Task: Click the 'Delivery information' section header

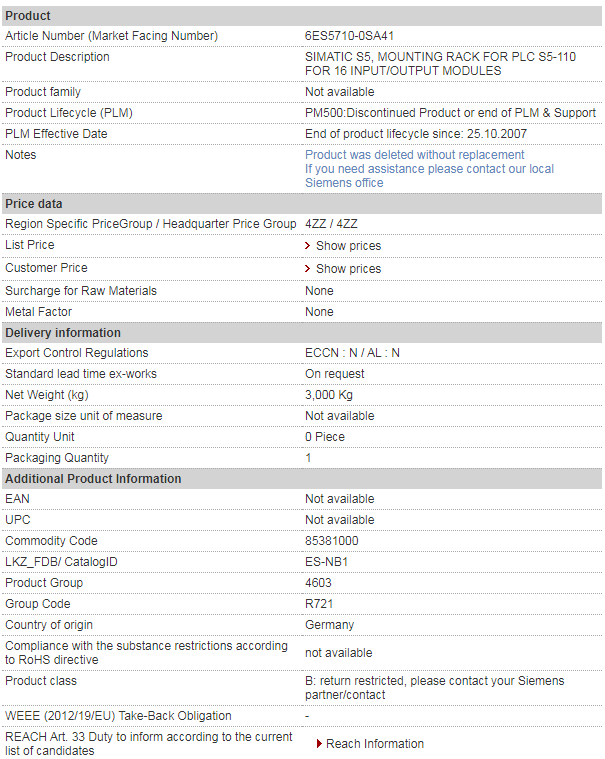Action: [63, 333]
